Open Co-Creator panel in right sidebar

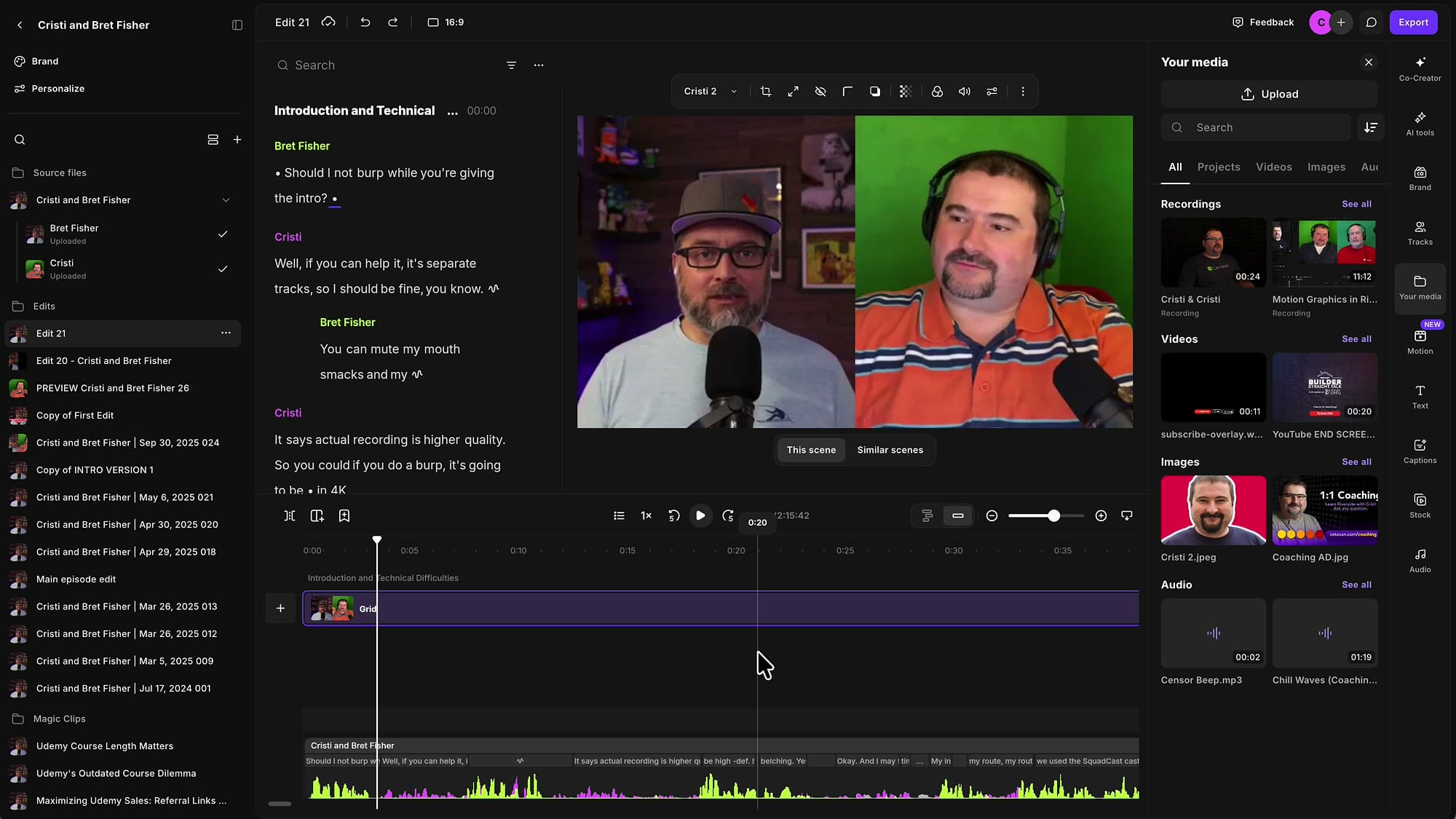1420,68
